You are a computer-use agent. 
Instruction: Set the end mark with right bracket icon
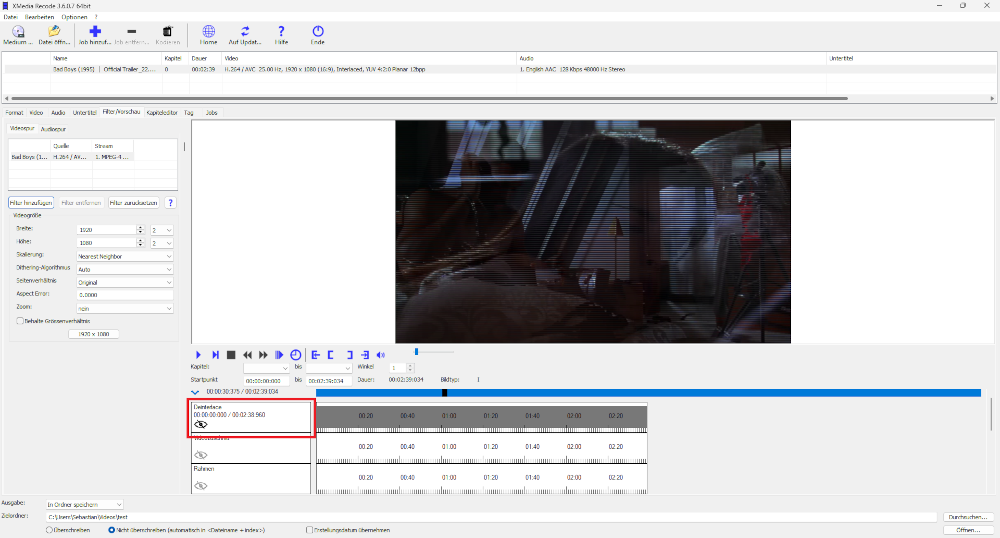pyautogui.click(x=349, y=355)
